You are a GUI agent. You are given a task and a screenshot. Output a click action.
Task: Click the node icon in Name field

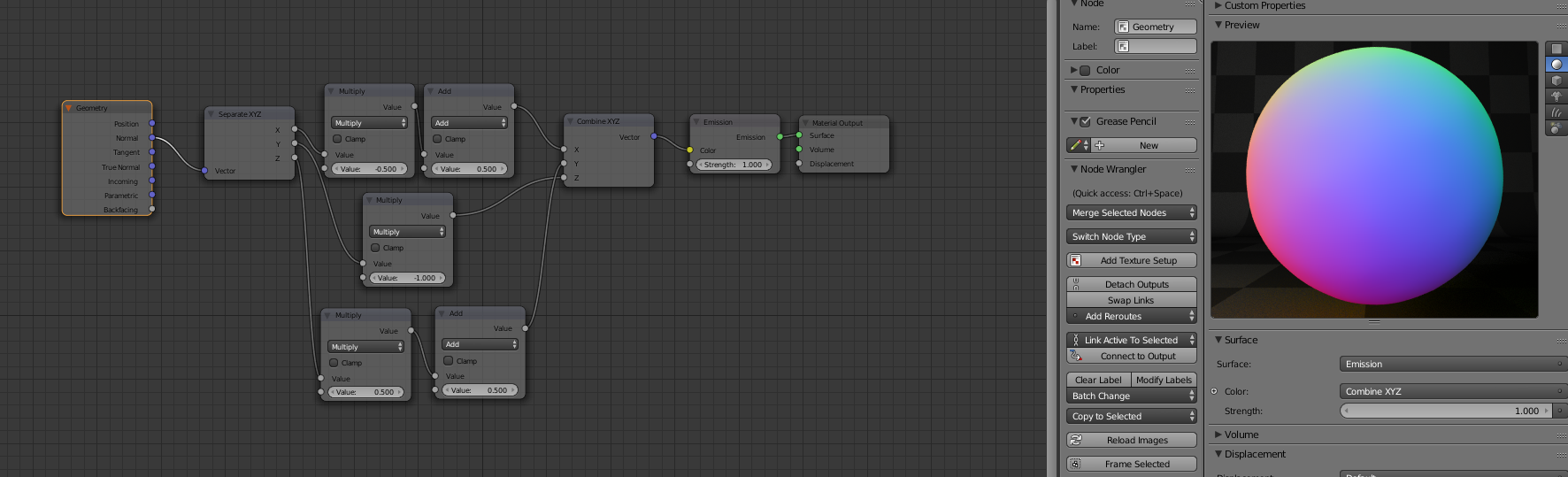coord(1123,27)
